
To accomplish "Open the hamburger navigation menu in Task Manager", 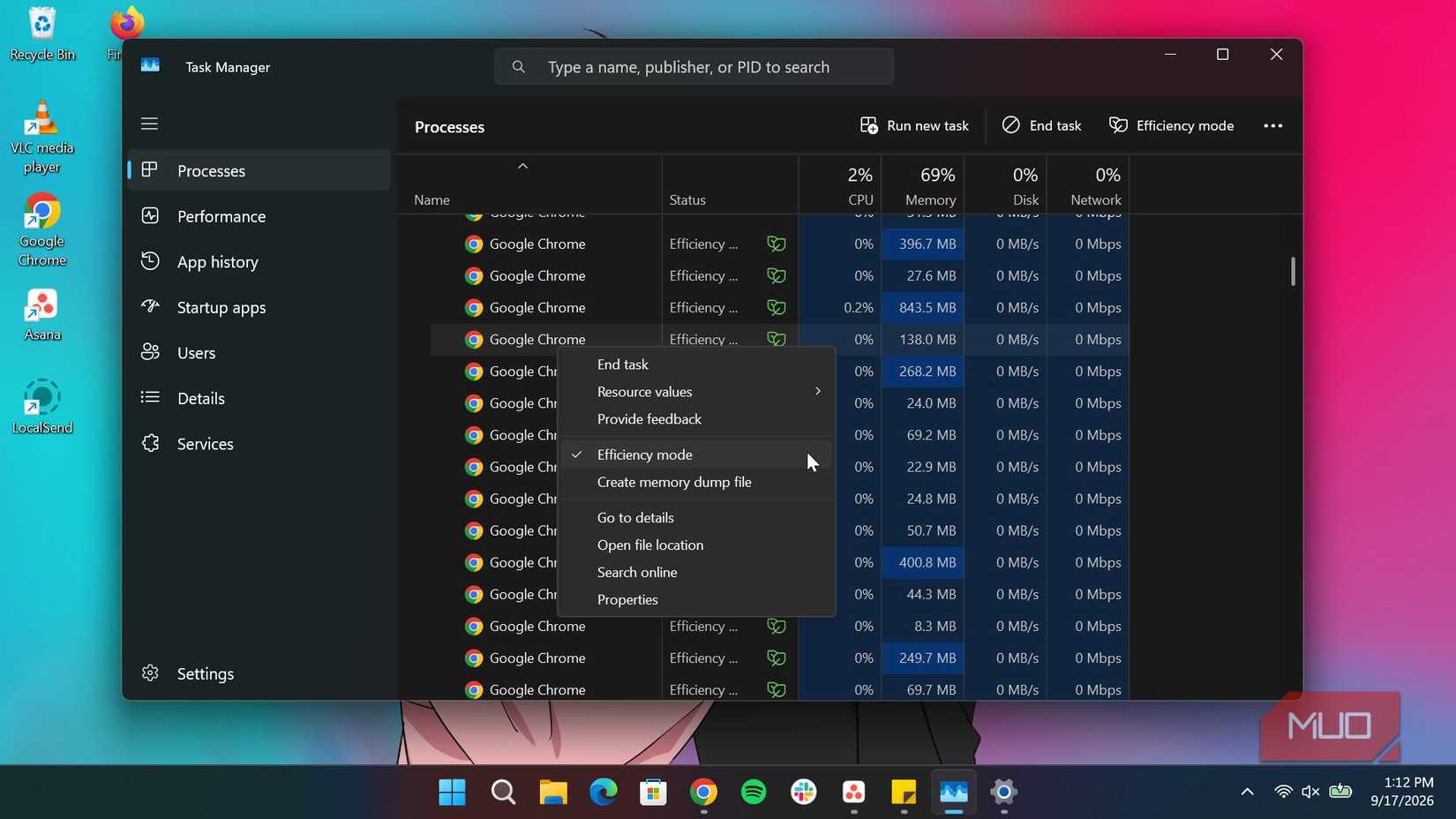I will 149,124.
